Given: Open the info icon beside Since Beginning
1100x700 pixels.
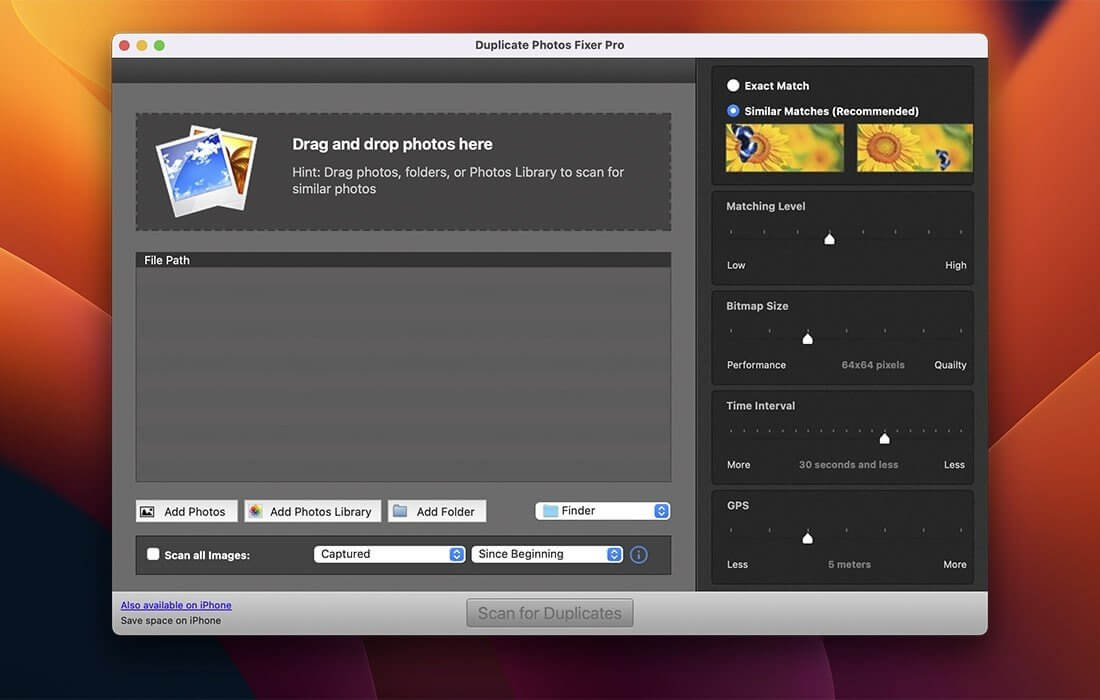Looking at the screenshot, I should click(639, 553).
